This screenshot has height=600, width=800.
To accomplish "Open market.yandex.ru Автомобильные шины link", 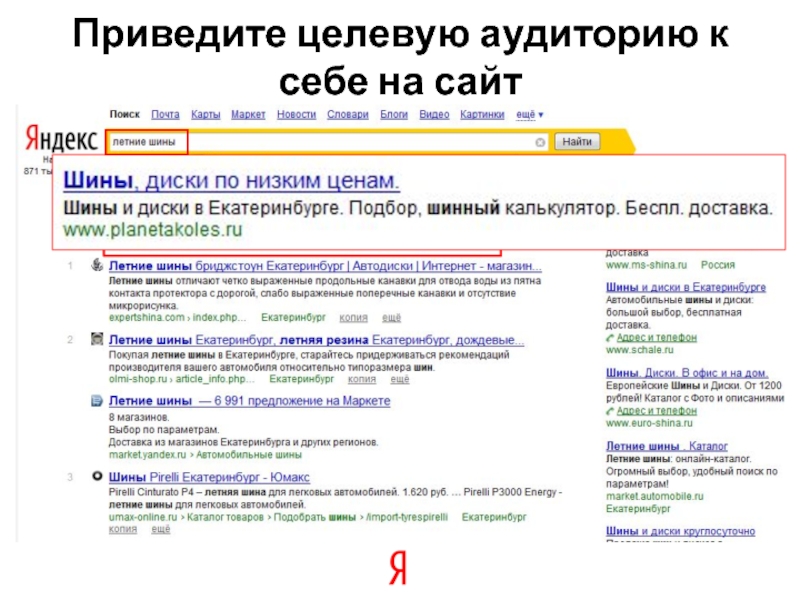I will coord(205,454).
